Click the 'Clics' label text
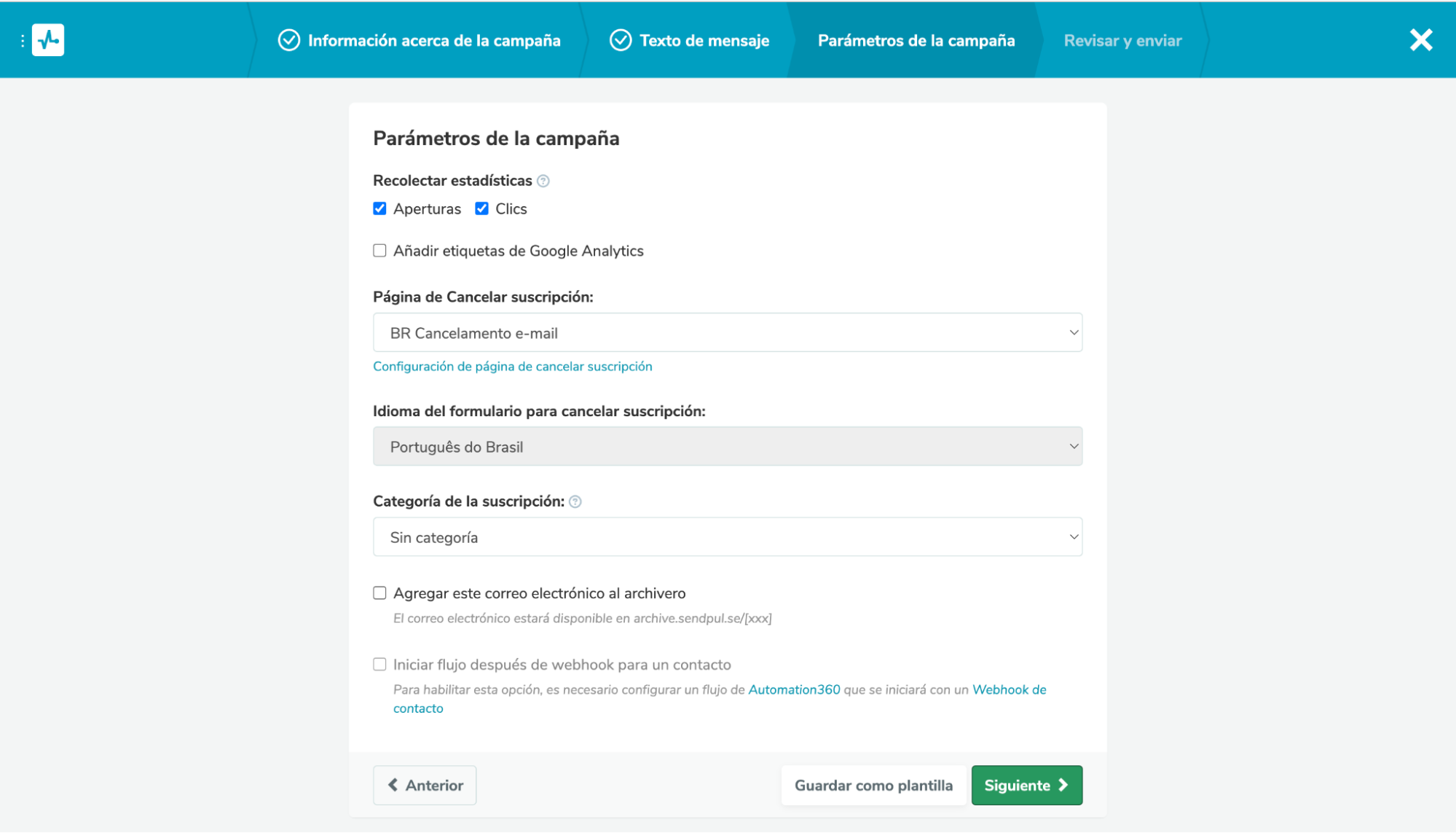 511,209
